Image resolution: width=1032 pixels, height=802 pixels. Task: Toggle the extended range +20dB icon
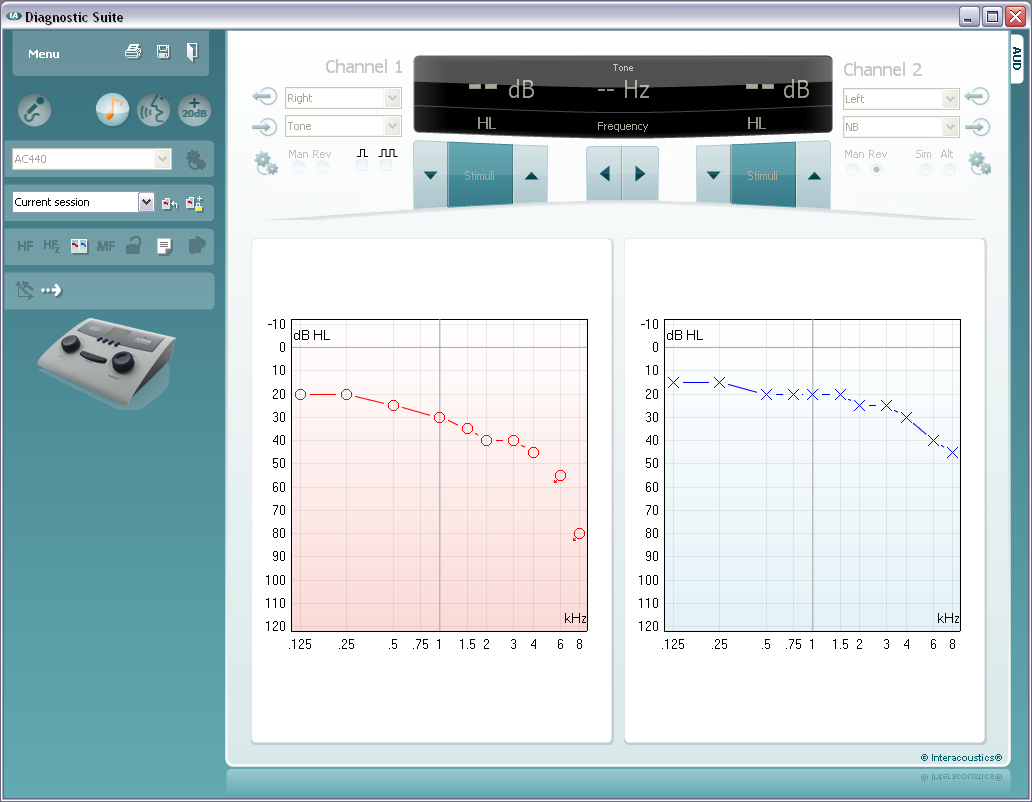pos(194,110)
